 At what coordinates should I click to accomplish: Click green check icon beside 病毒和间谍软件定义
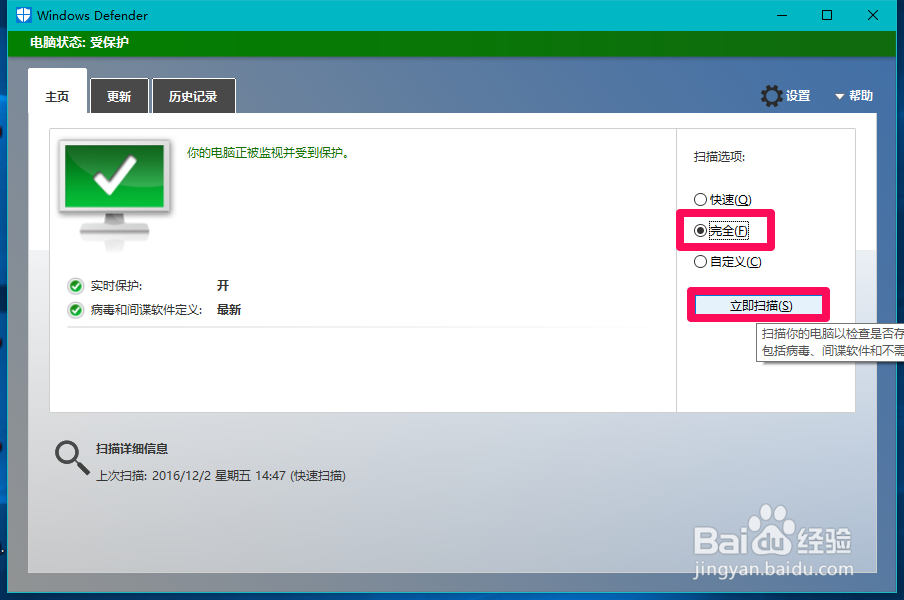[x=76, y=310]
